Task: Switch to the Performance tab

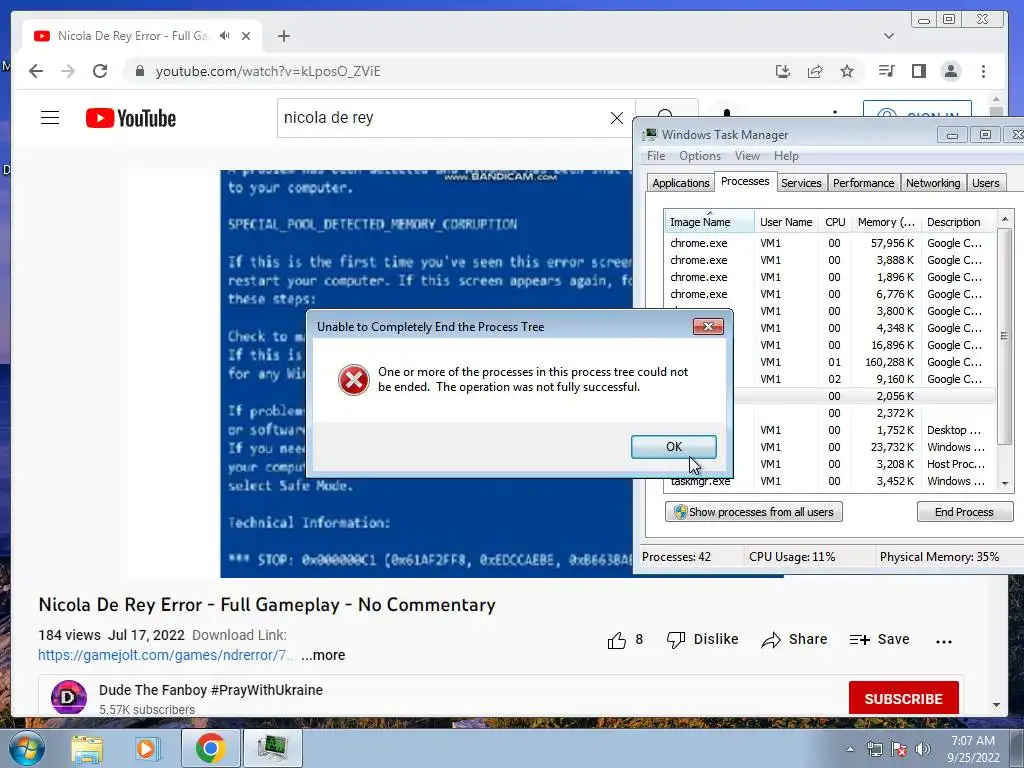Action: tap(863, 183)
